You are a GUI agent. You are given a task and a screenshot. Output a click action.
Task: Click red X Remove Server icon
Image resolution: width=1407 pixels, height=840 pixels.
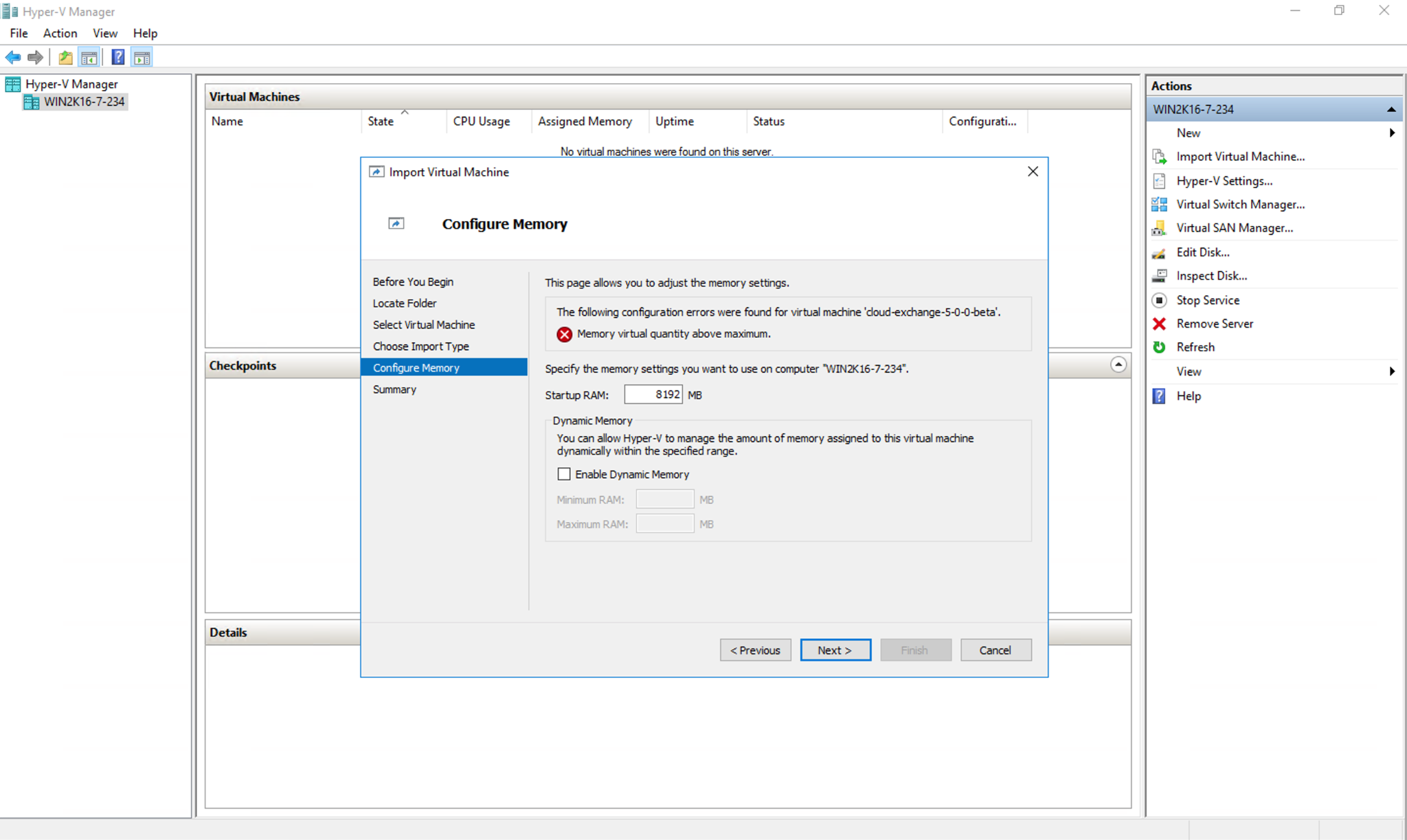click(1160, 323)
